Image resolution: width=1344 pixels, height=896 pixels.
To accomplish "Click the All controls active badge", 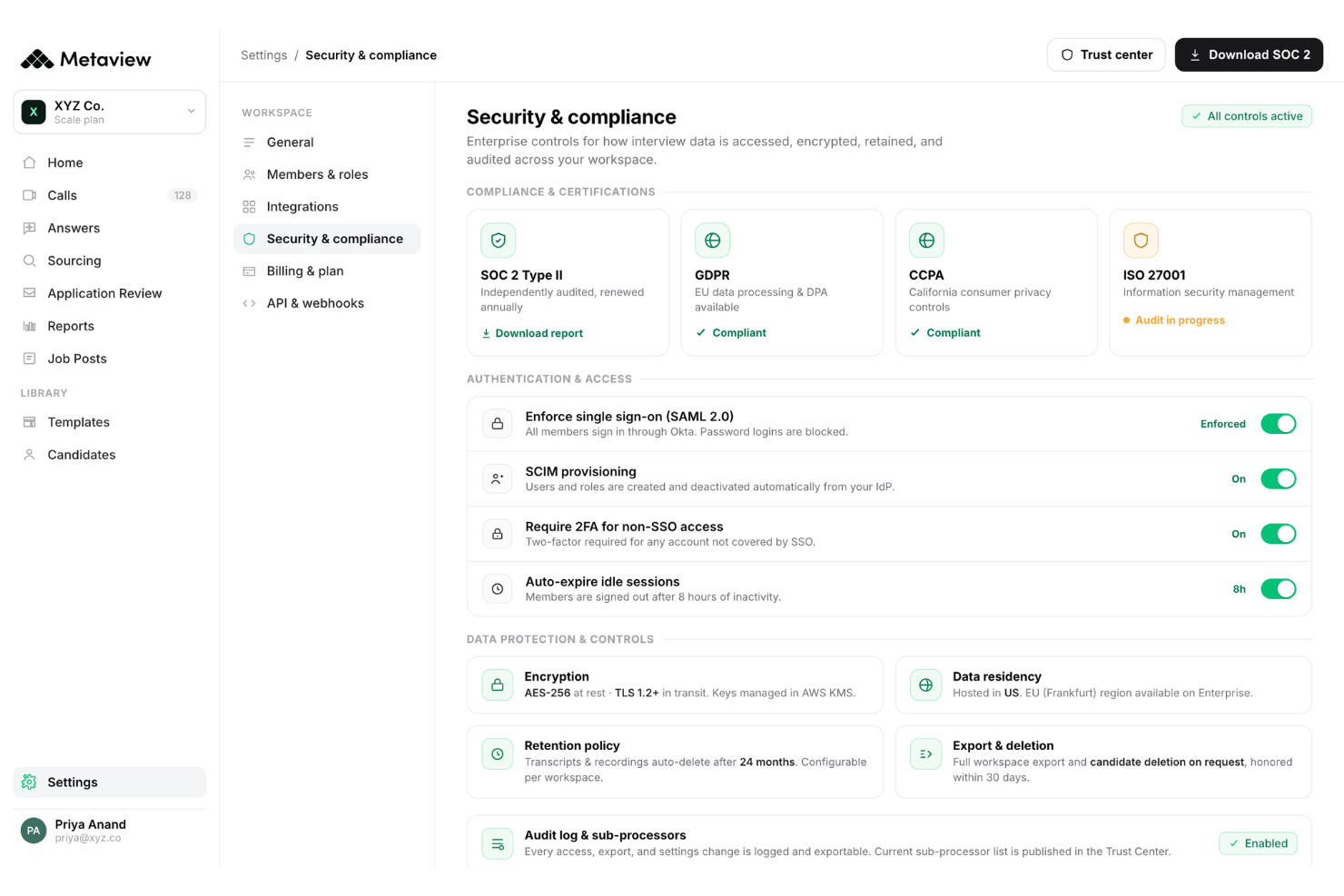I will tap(1247, 116).
